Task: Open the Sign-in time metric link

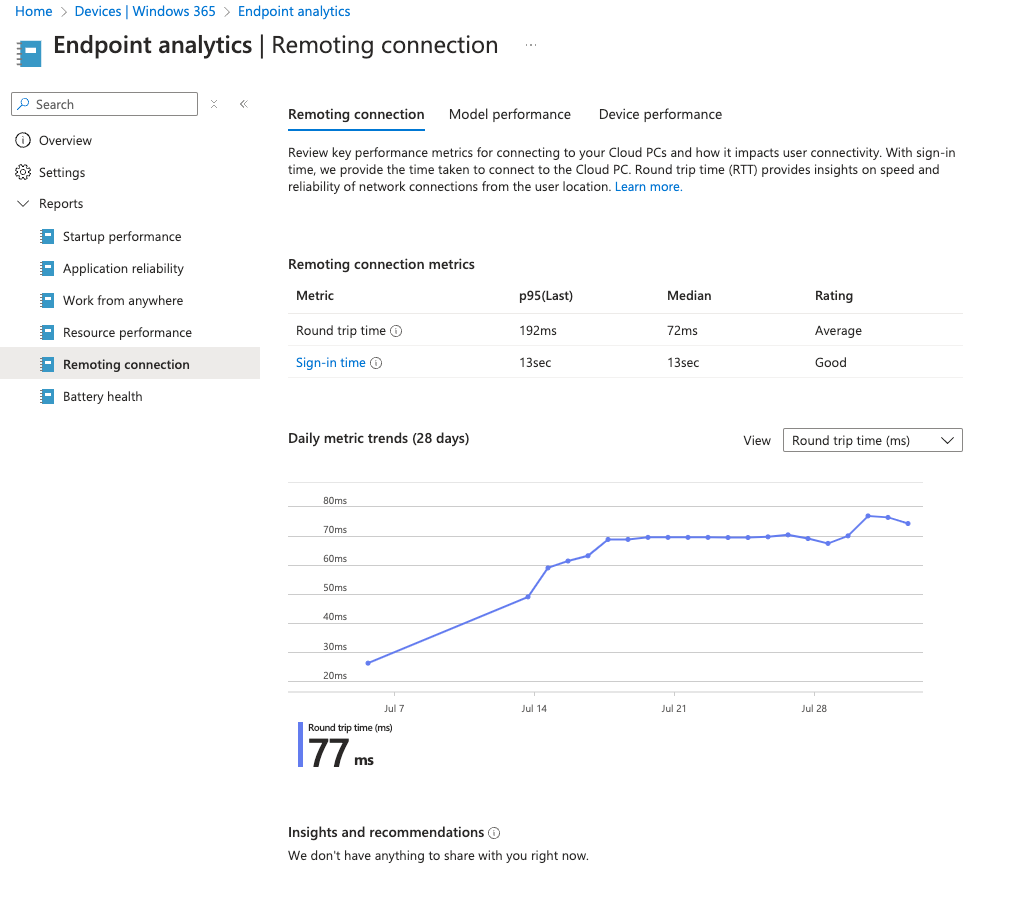Action: 331,363
